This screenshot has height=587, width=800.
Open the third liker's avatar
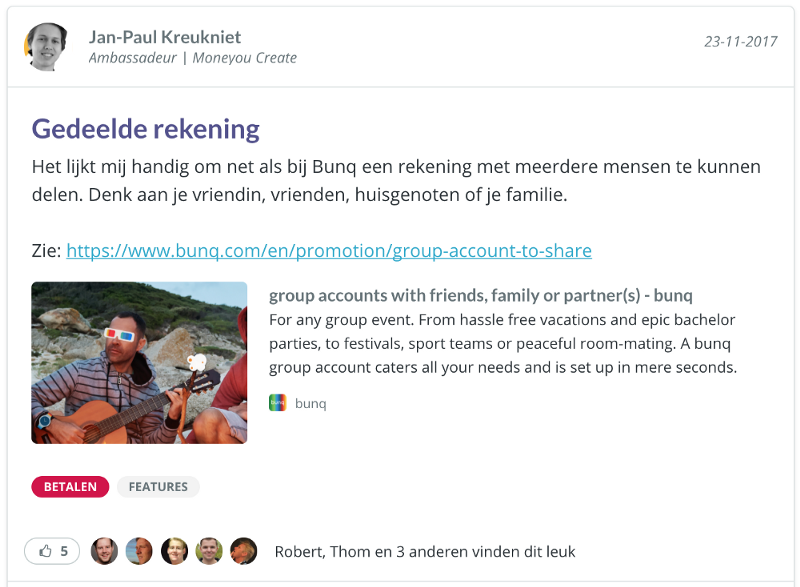174,551
